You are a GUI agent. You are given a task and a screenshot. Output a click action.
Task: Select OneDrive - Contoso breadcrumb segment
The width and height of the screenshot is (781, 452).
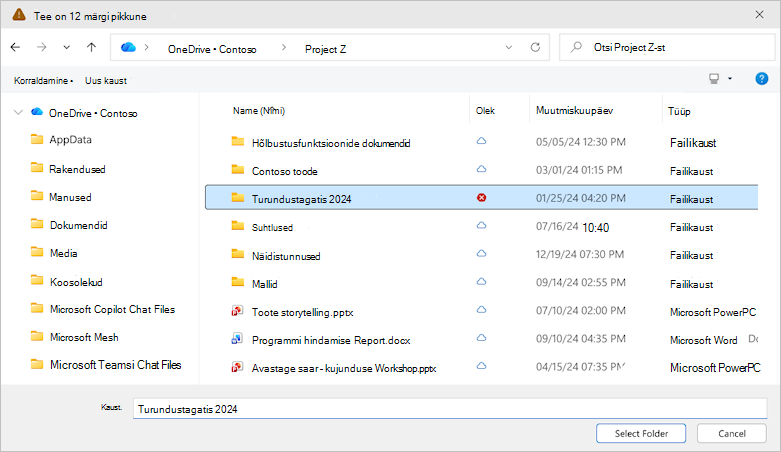[x=212, y=49]
